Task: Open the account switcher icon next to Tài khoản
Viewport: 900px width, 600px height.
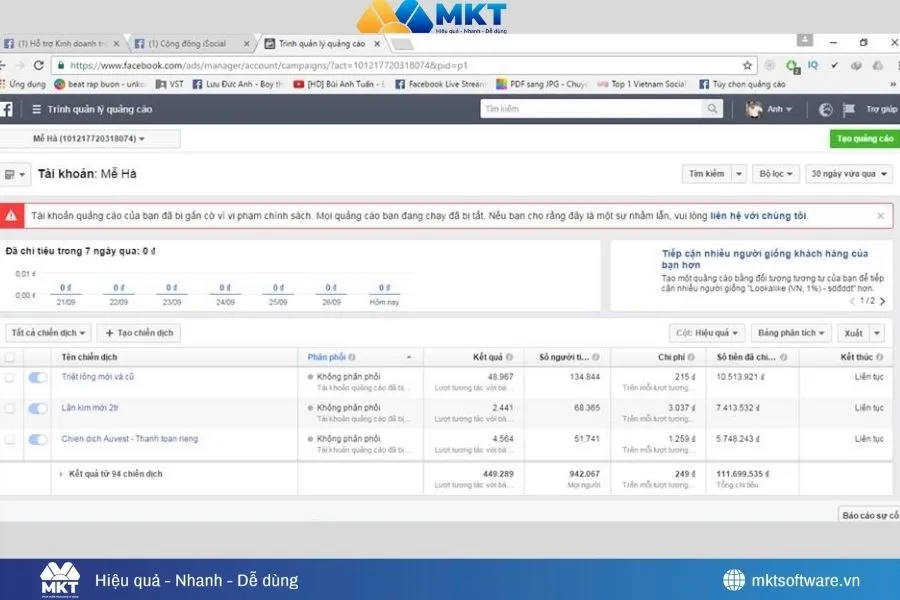Action: pyautogui.click(x=14, y=173)
